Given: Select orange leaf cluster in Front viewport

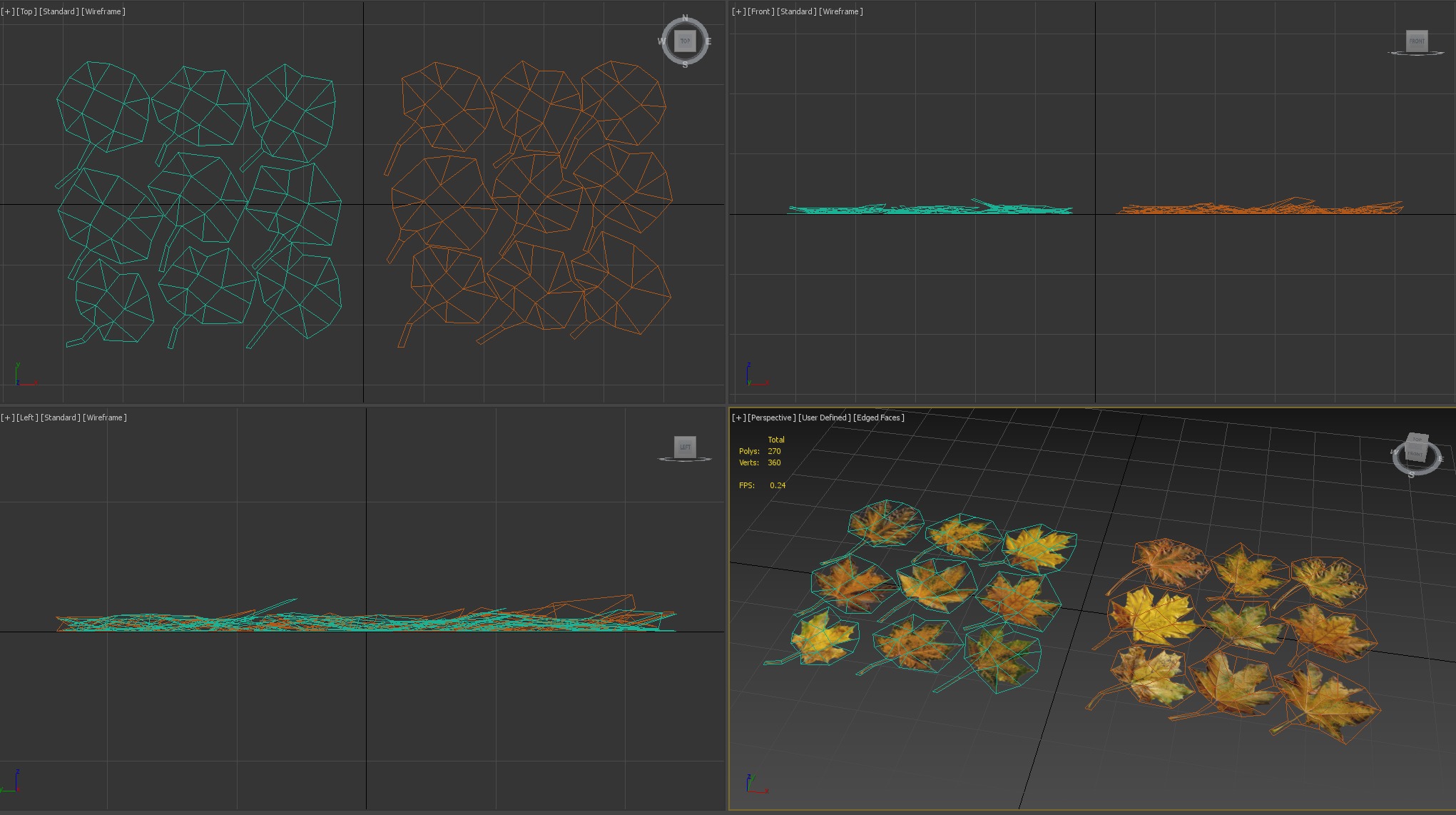Looking at the screenshot, I should click(1260, 207).
